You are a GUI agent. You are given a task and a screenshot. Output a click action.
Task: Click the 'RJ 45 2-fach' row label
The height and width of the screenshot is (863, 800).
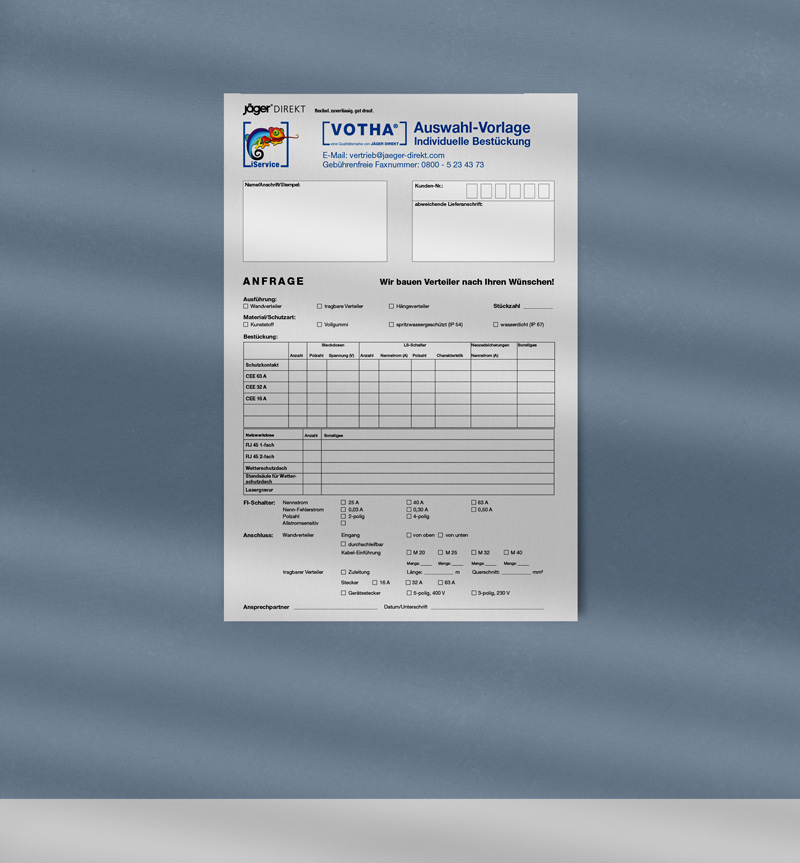click(260, 456)
